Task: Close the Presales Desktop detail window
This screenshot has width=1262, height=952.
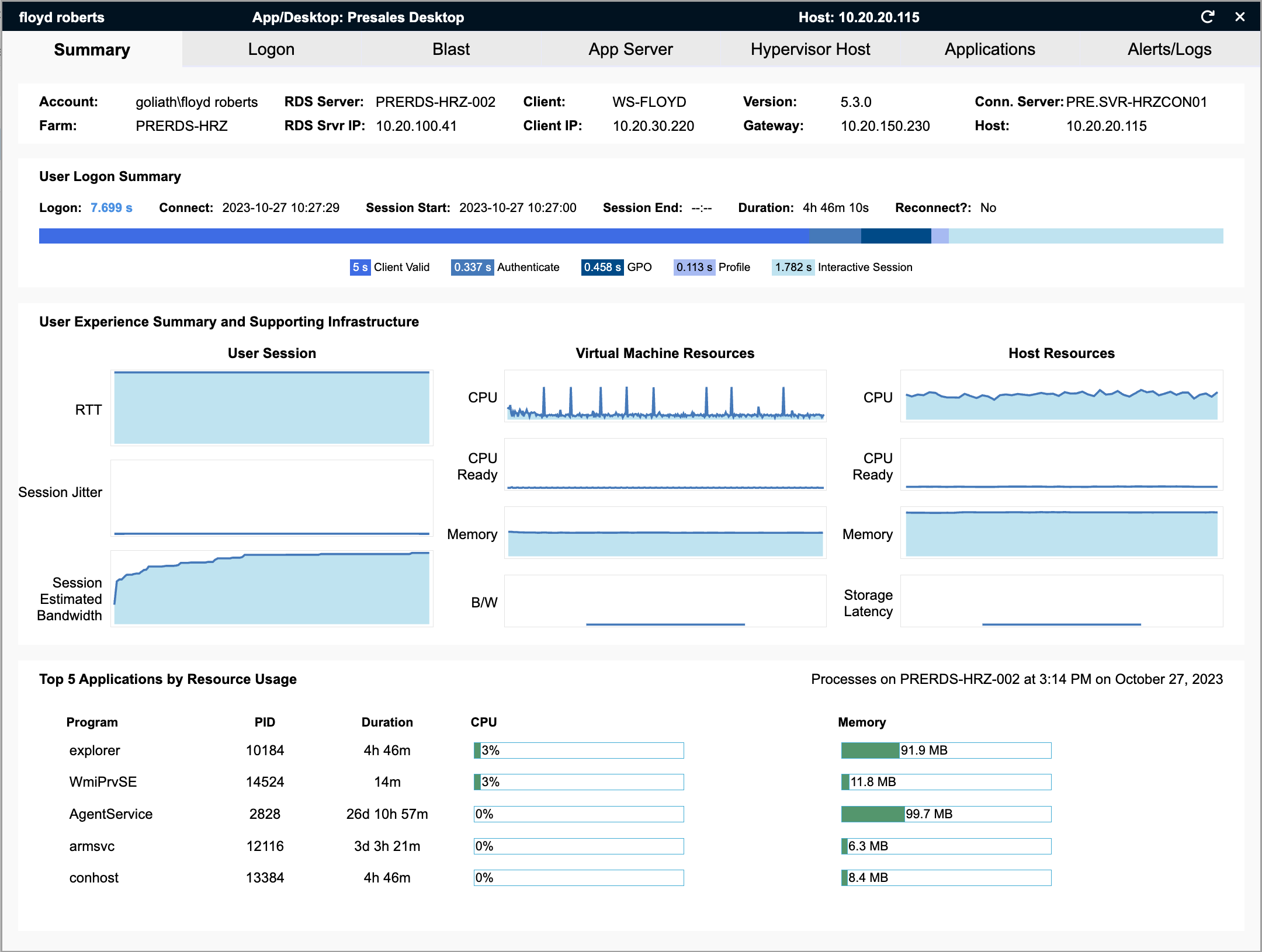Action: 1240,17
